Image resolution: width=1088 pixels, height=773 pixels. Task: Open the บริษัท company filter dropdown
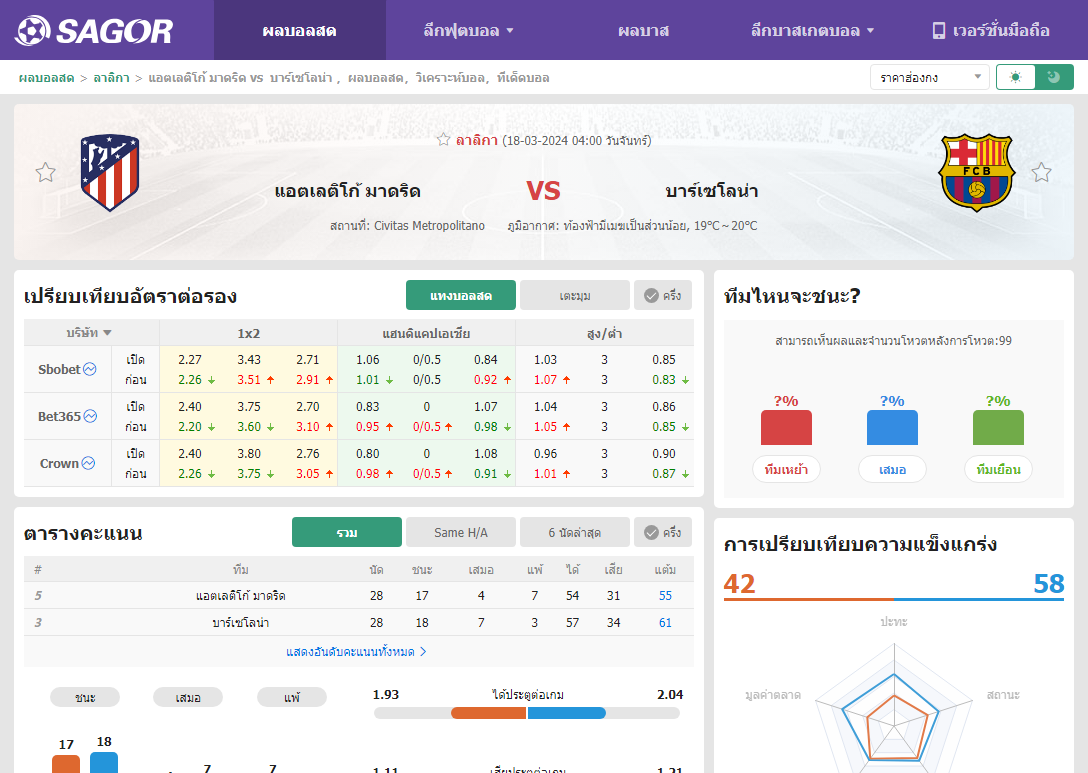89,333
